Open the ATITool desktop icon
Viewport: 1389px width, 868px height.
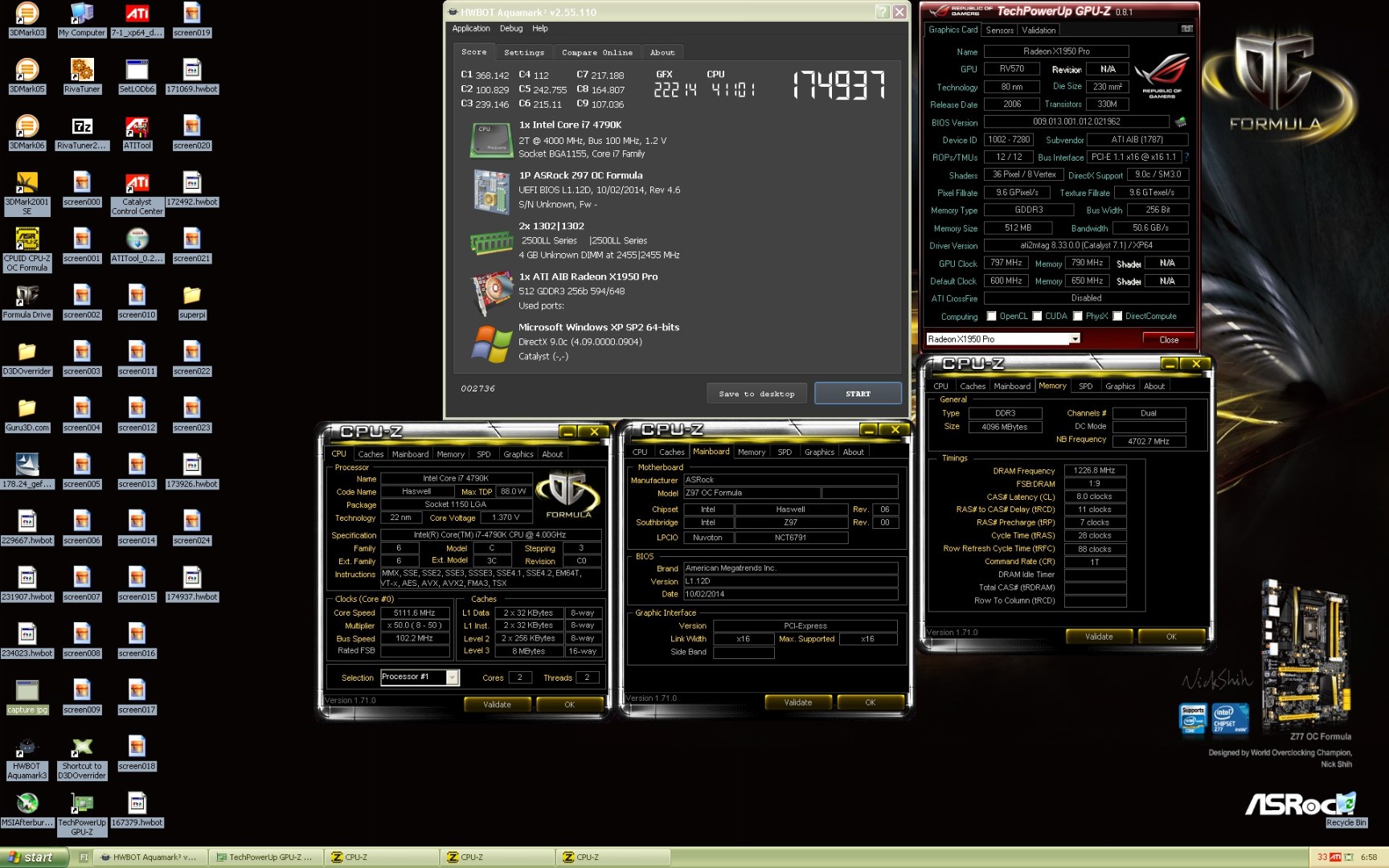pos(137,133)
